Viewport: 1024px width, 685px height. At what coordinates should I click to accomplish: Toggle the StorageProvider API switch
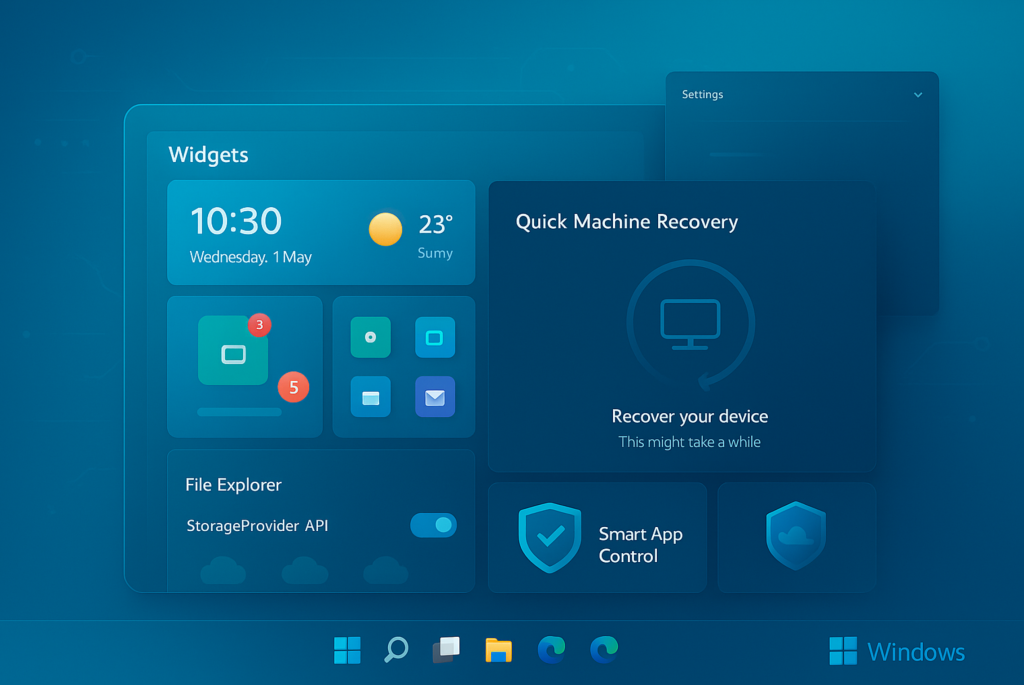coord(433,525)
